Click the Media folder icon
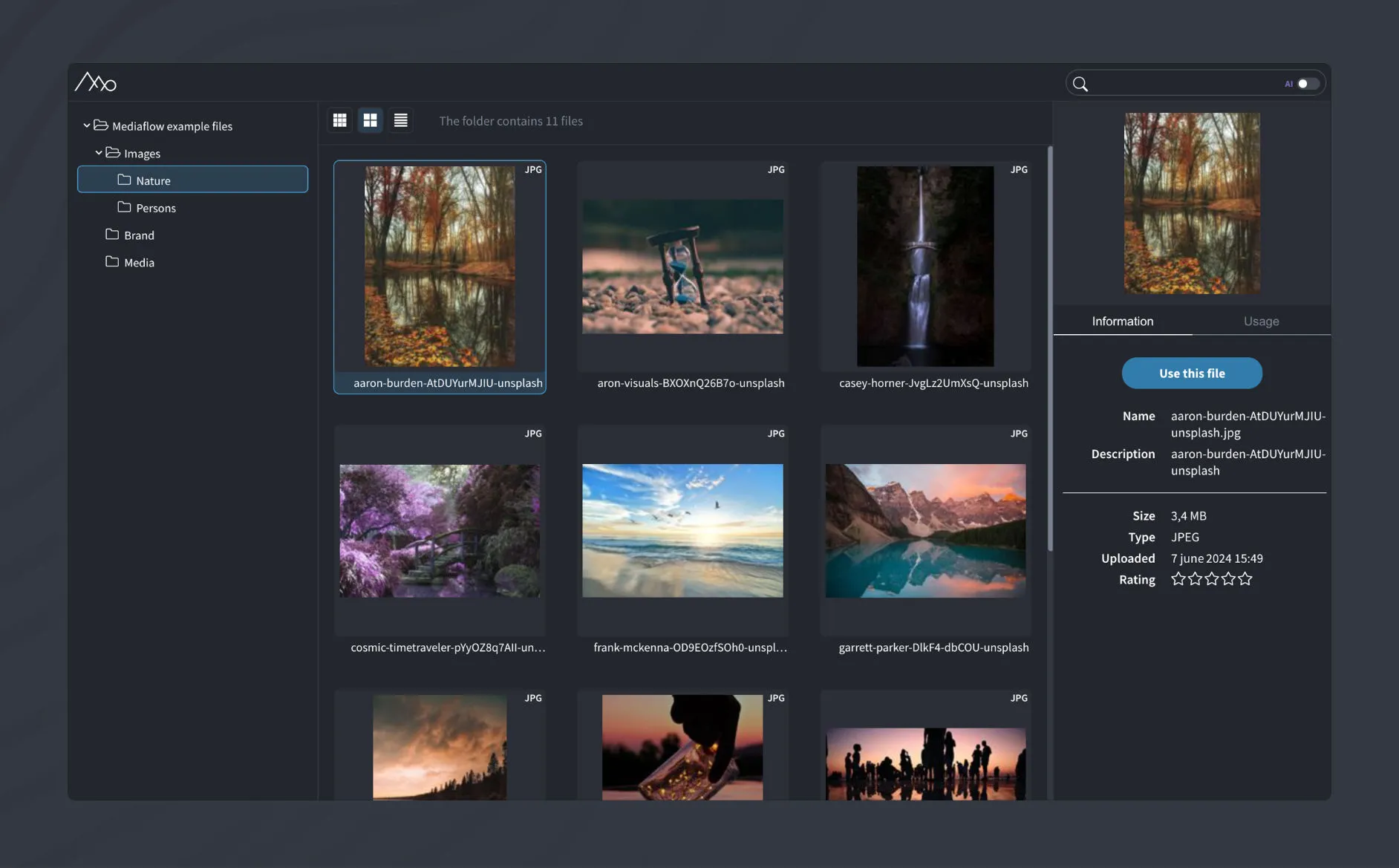 (112, 262)
